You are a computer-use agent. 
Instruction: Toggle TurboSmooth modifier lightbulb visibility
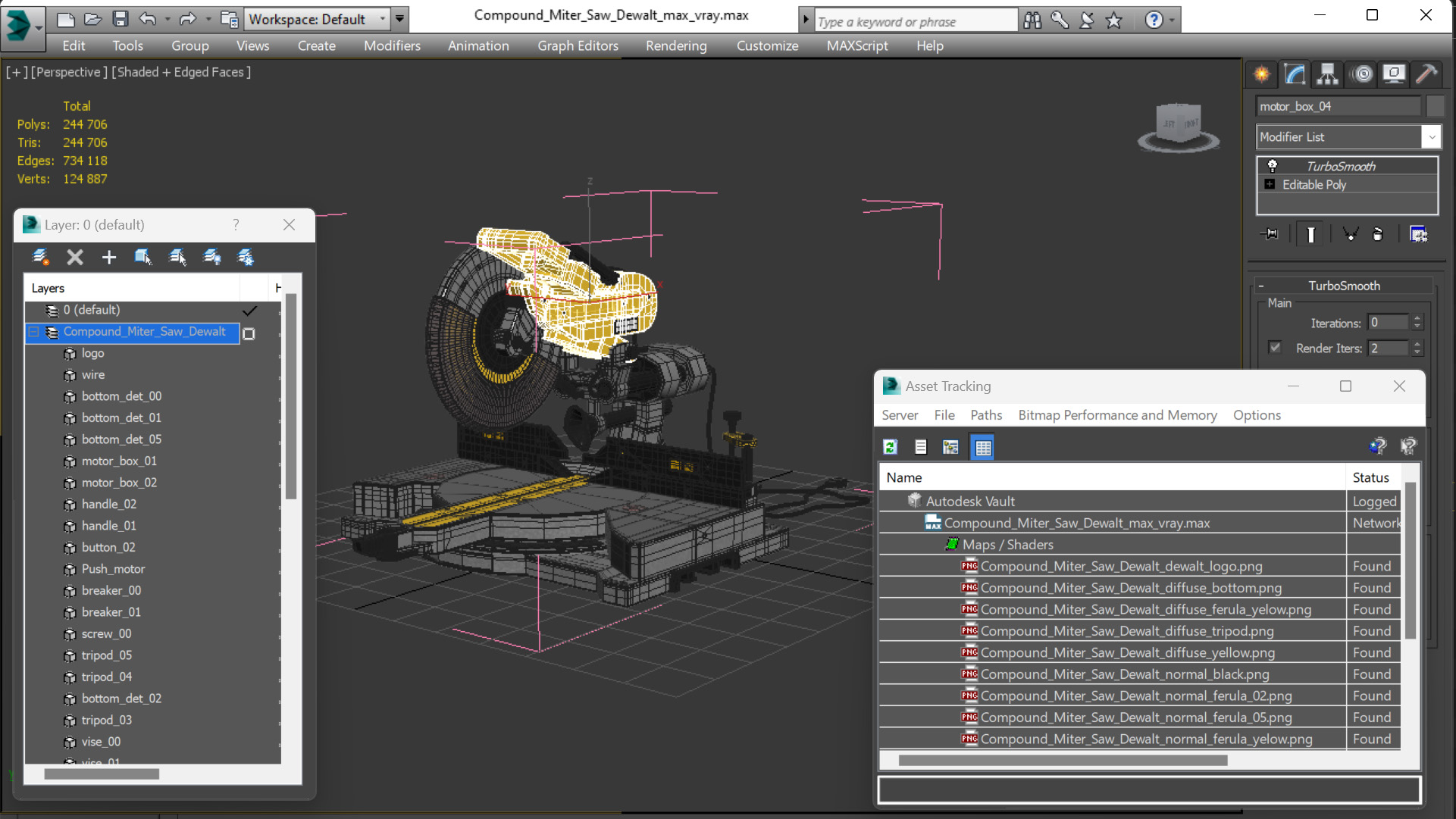[1273, 166]
